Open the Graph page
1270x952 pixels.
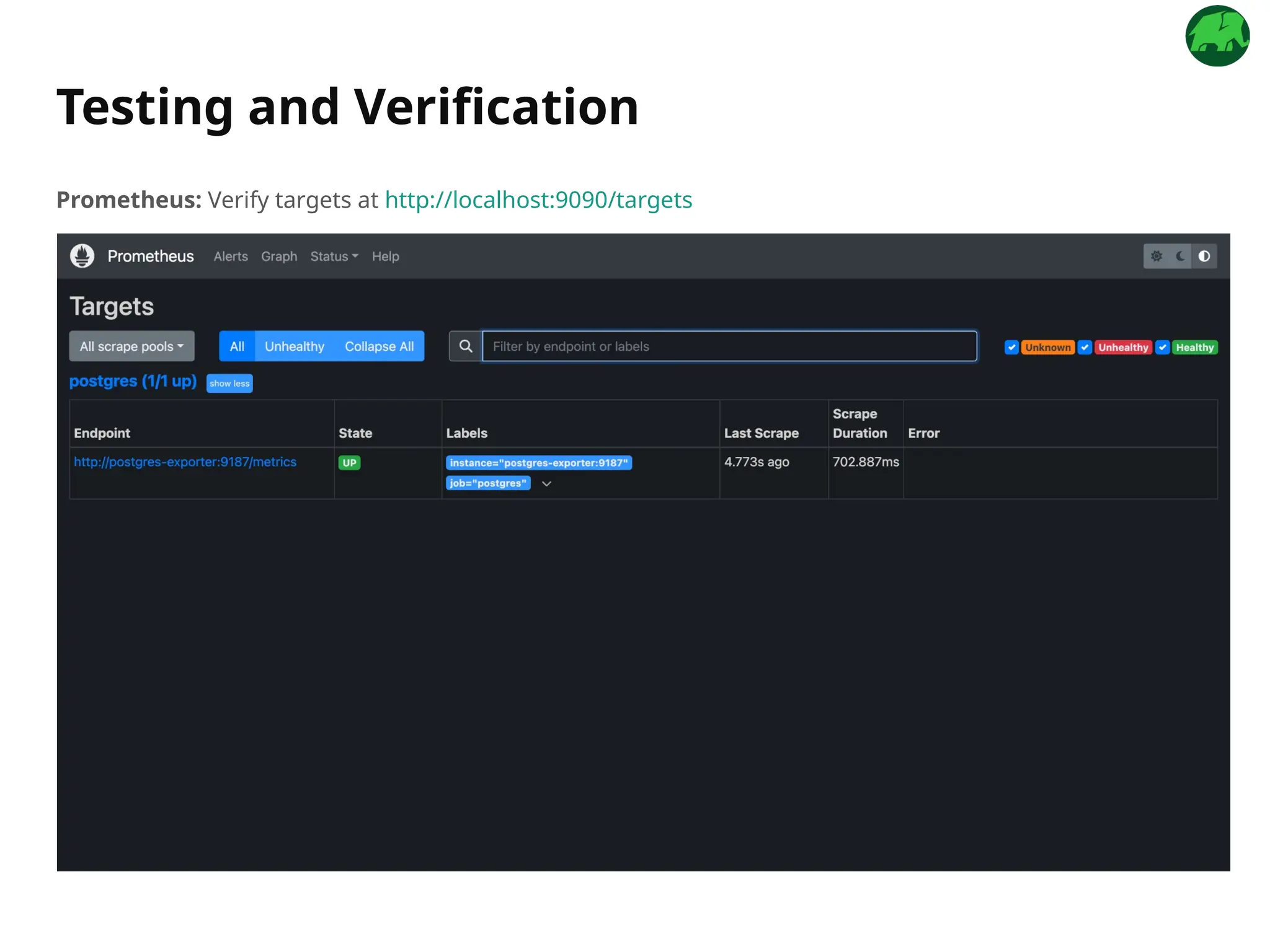pyautogui.click(x=279, y=257)
